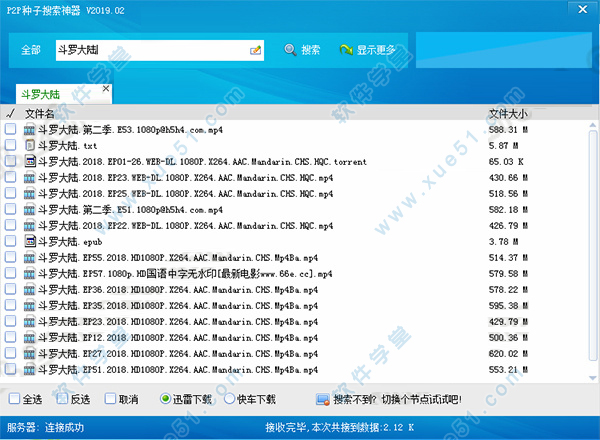
Task: Close the P2P search window
Action: coord(583,10)
